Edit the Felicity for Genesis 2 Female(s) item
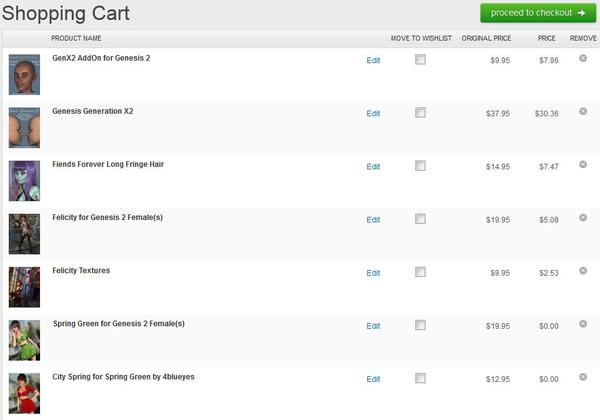The image size is (600, 420). pyautogui.click(x=373, y=220)
